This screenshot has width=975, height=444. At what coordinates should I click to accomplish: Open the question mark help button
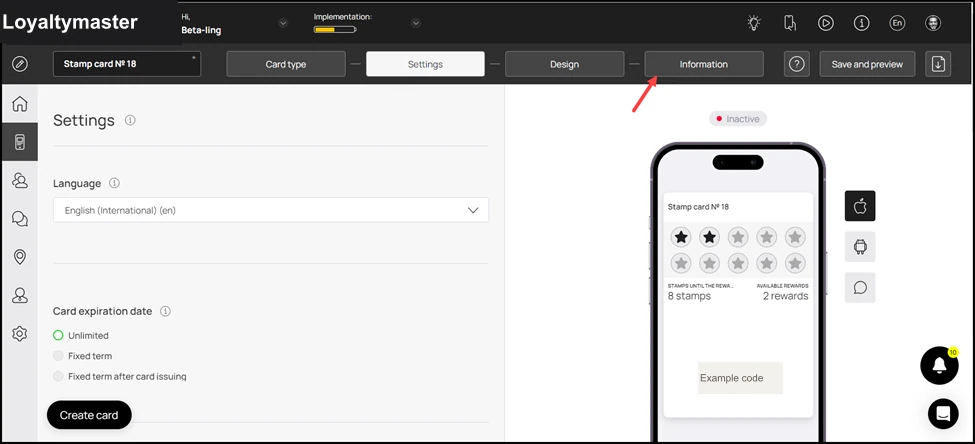pyautogui.click(x=797, y=64)
